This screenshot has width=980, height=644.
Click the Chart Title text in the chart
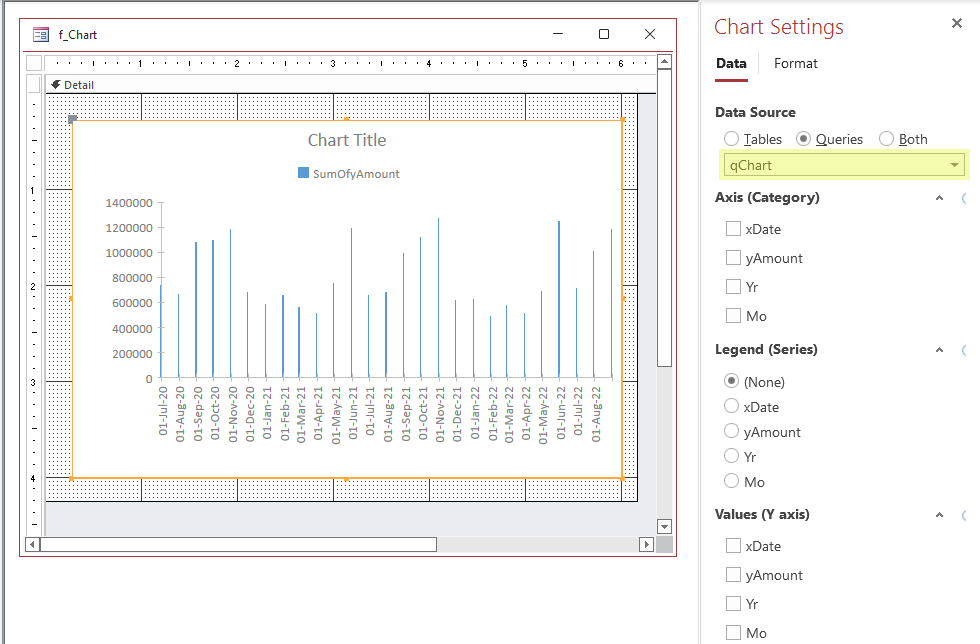point(347,140)
